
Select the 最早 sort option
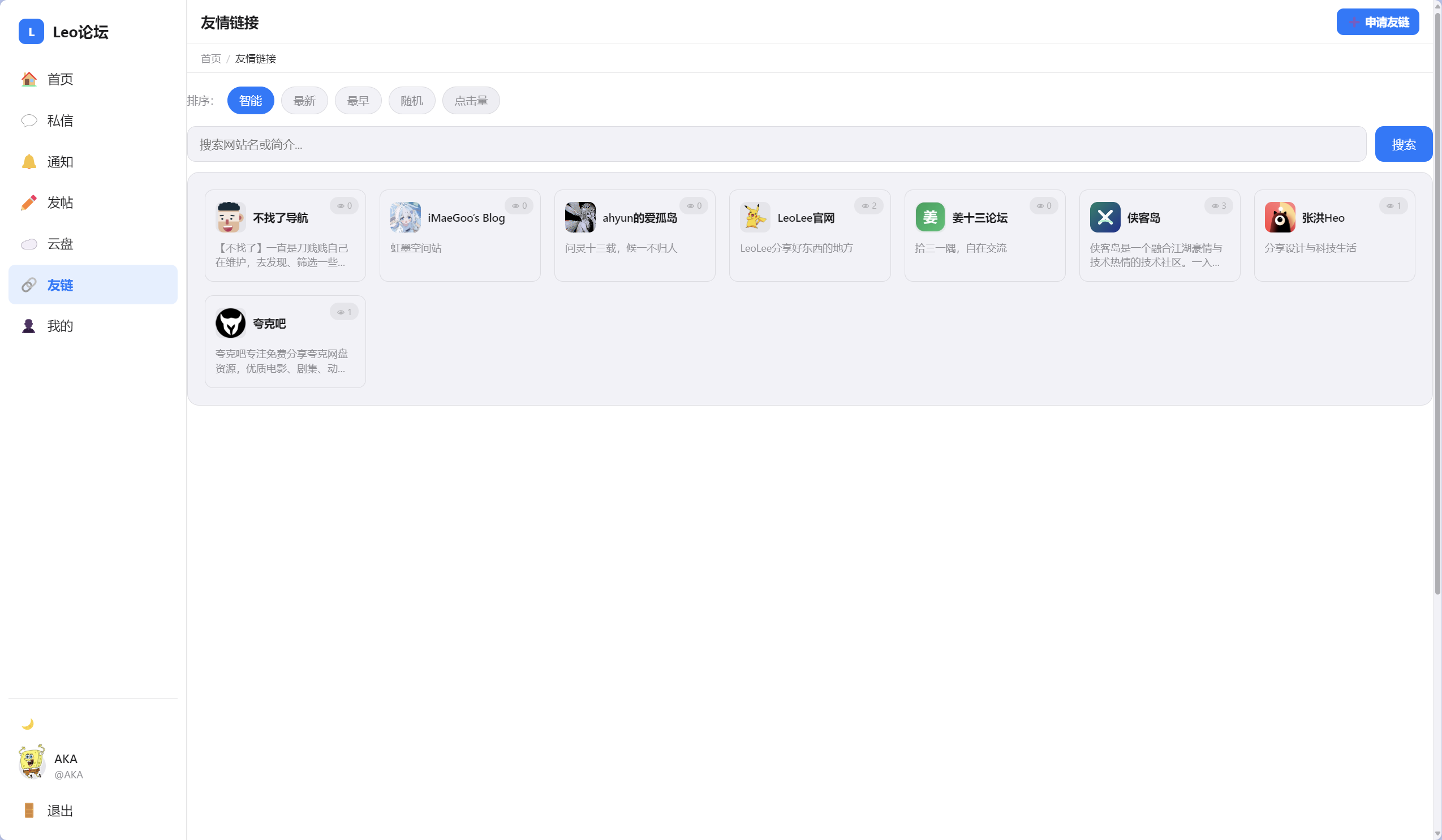(358, 101)
